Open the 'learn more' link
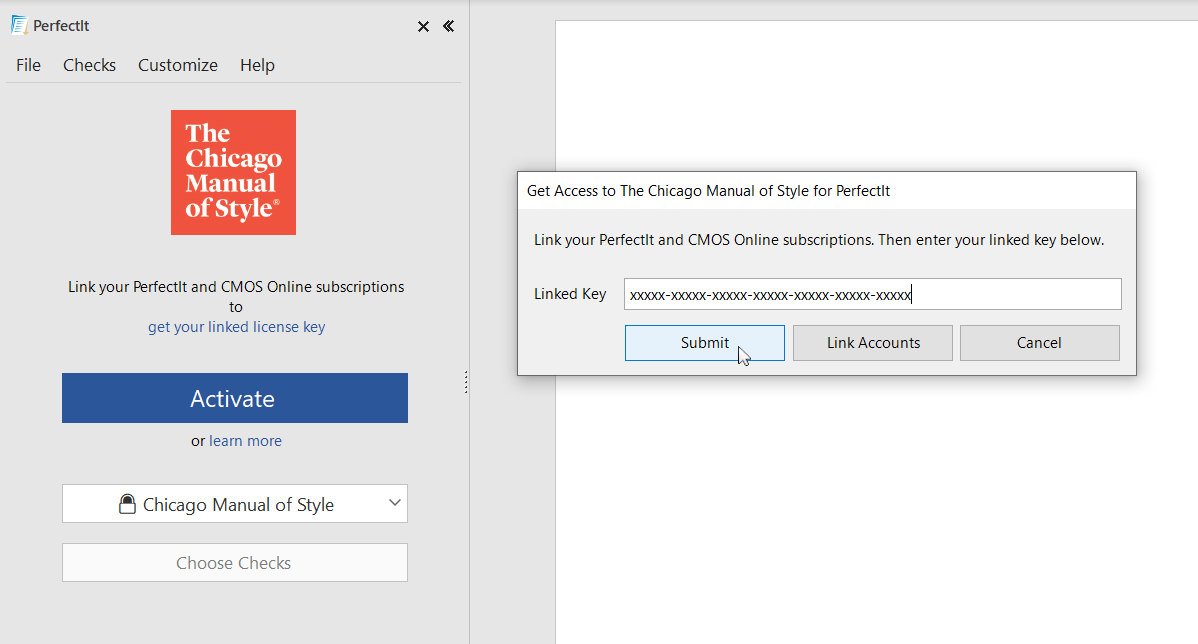The image size is (1198, 644). pyautogui.click(x=245, y=441)
